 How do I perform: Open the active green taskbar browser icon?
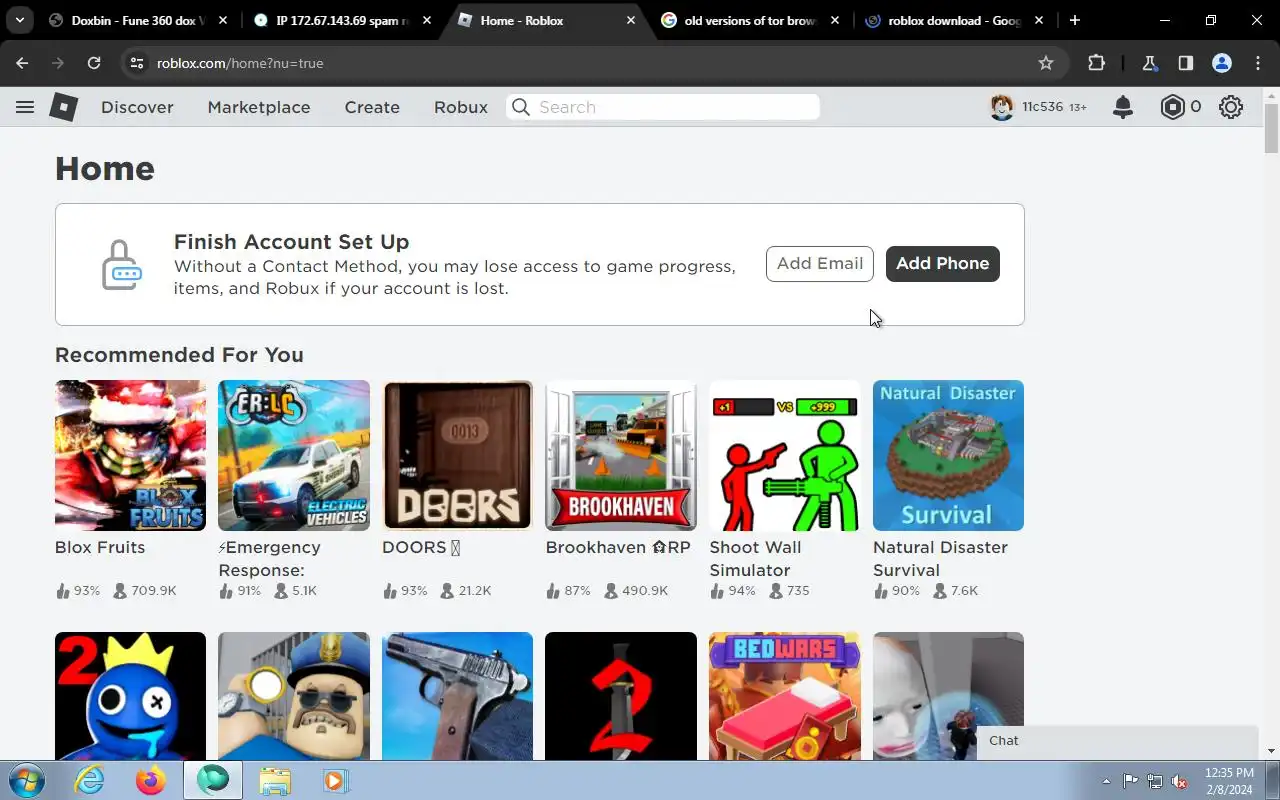coord(213,780)
